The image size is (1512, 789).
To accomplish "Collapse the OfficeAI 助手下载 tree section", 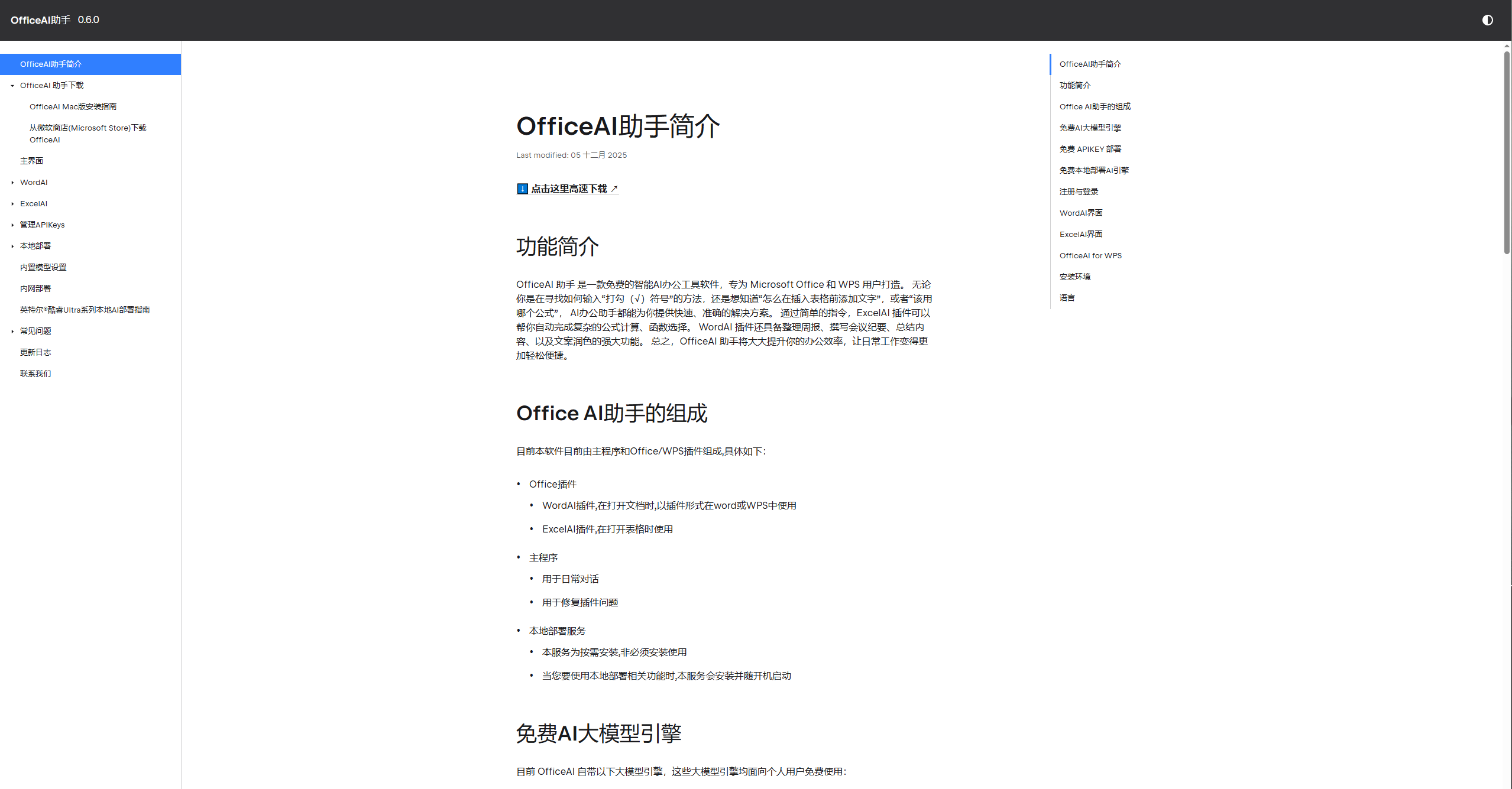I will (x=12, y=86).
